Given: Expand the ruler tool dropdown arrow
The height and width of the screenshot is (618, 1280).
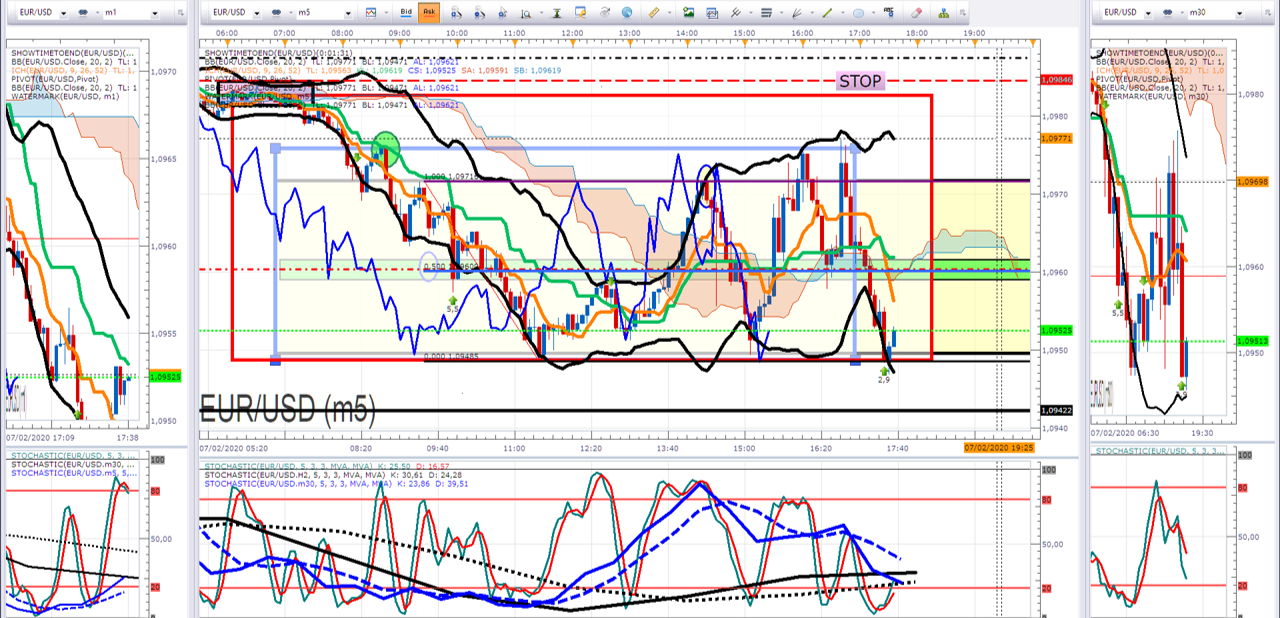Looking at the screenshot, I should pos(669,13).
